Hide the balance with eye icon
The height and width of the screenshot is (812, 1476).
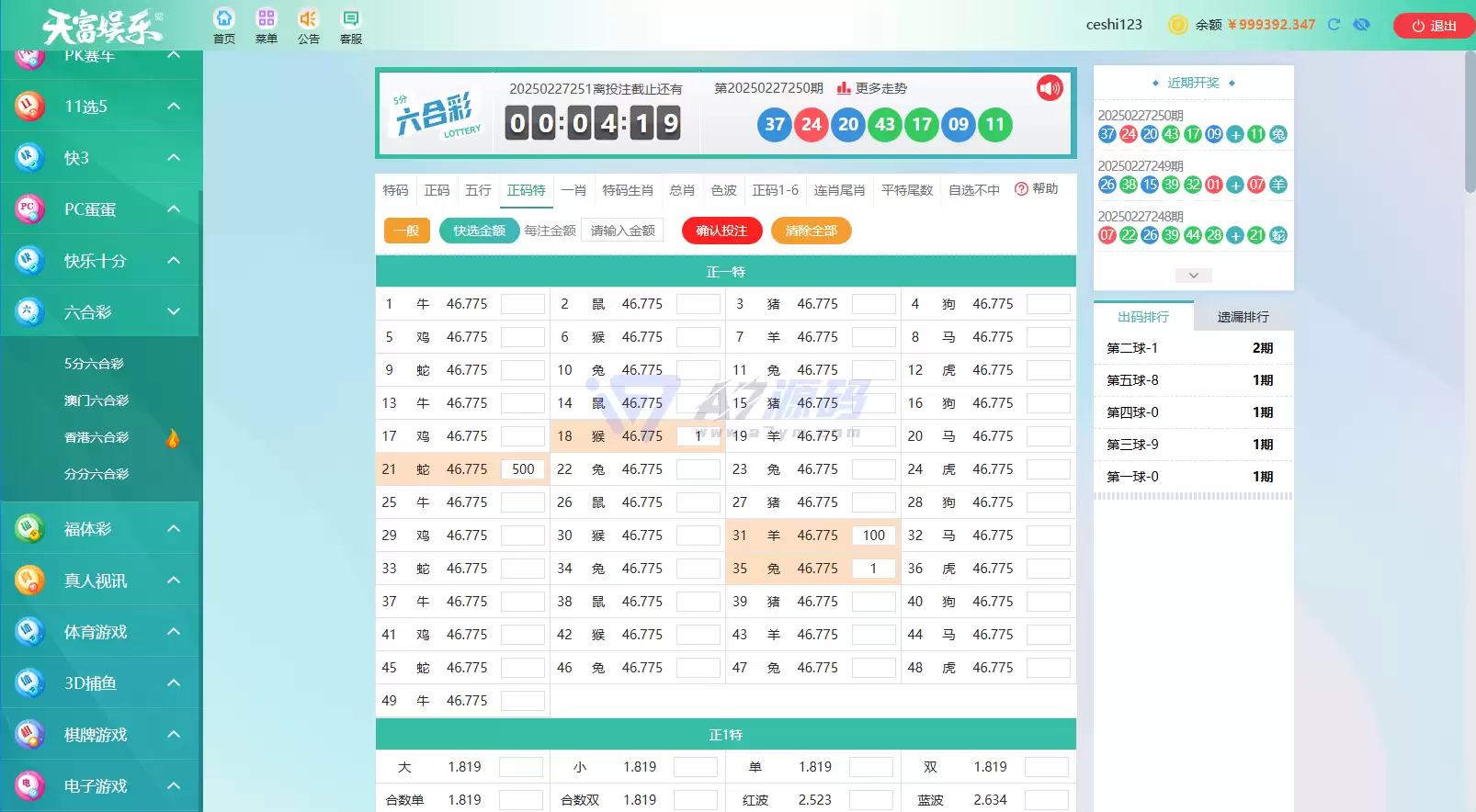[x=1362, y=25]
